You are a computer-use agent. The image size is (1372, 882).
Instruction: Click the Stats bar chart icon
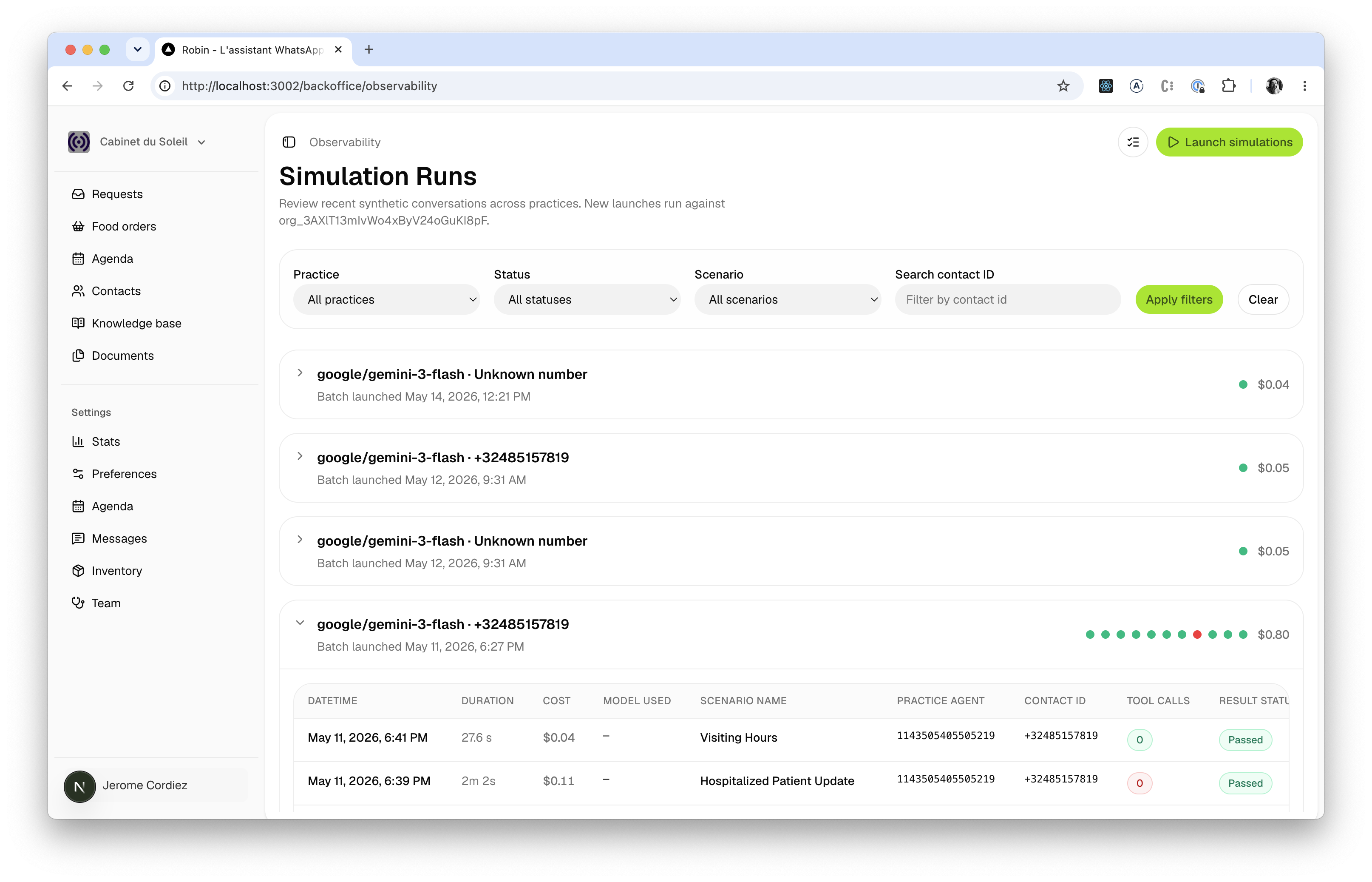[x=78, y=441]
